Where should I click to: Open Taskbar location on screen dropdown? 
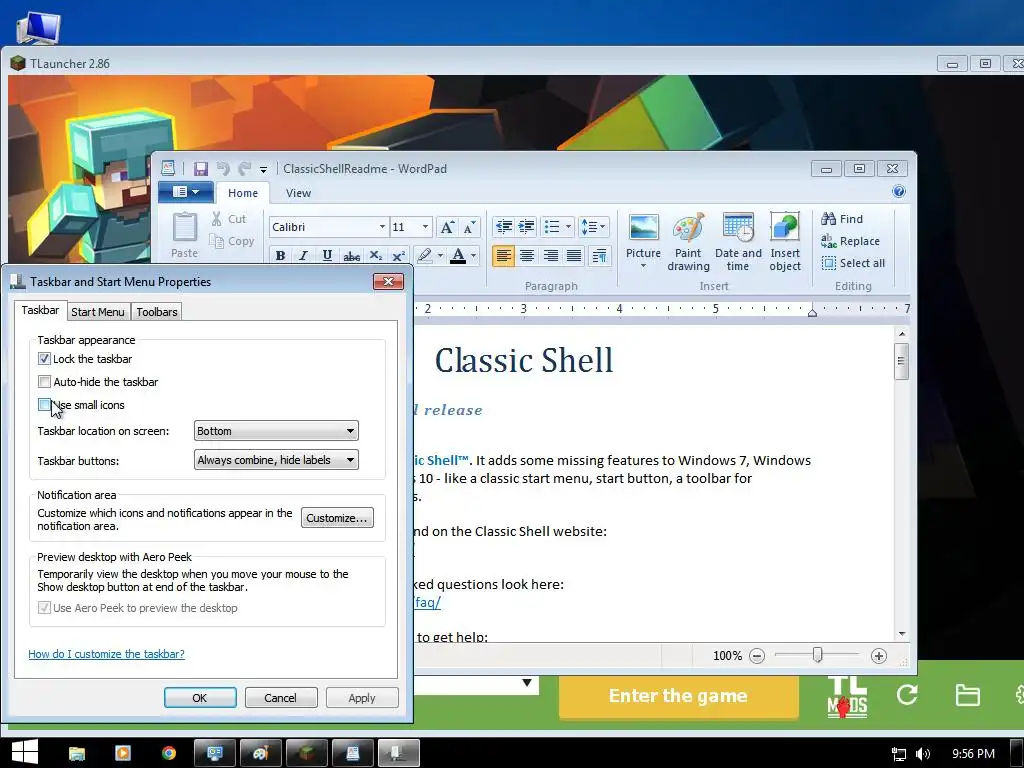click(x=276, y=431)
